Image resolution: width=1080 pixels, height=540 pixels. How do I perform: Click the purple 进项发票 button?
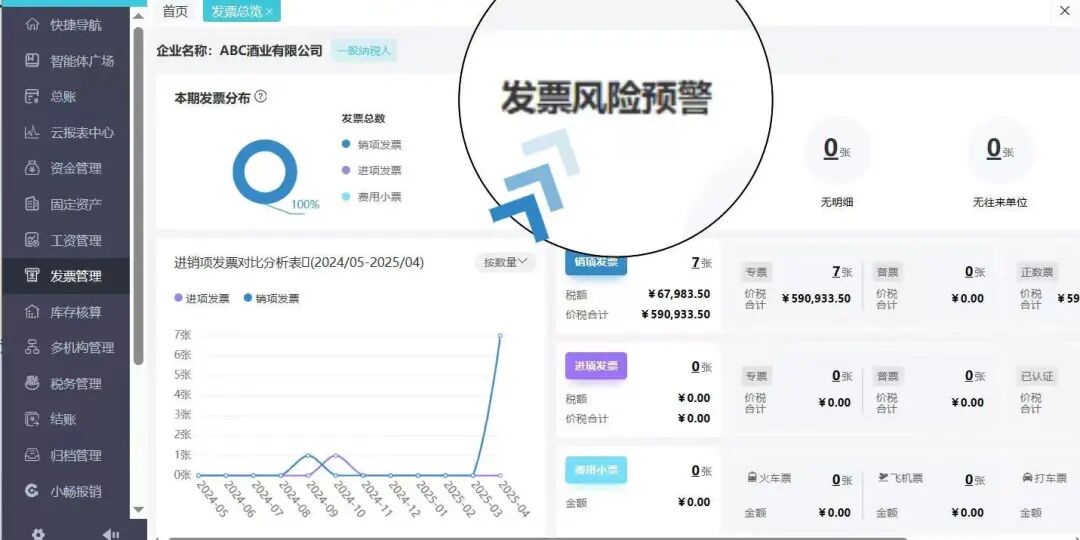point(596,366)
